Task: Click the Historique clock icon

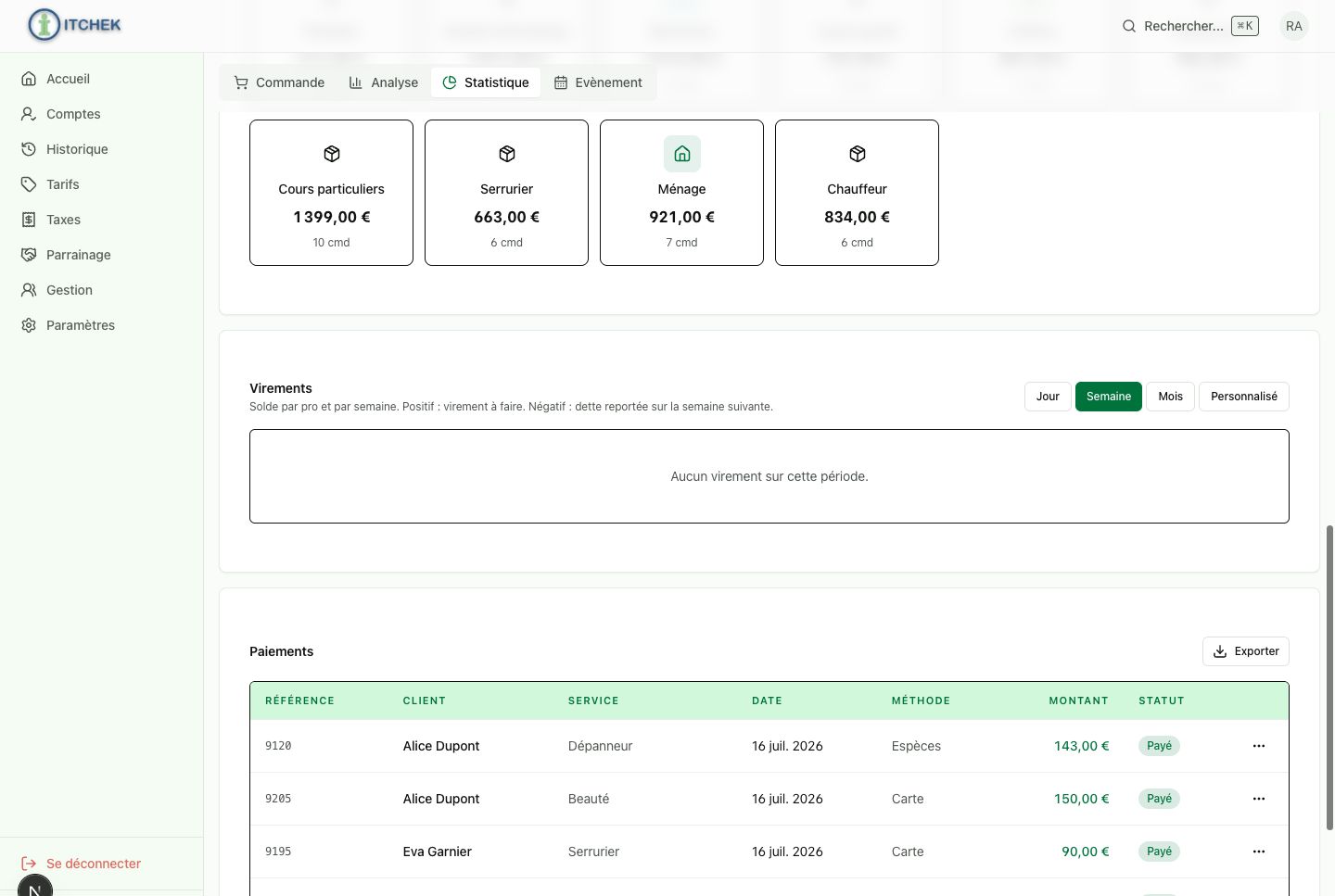Action: [29, 149]
